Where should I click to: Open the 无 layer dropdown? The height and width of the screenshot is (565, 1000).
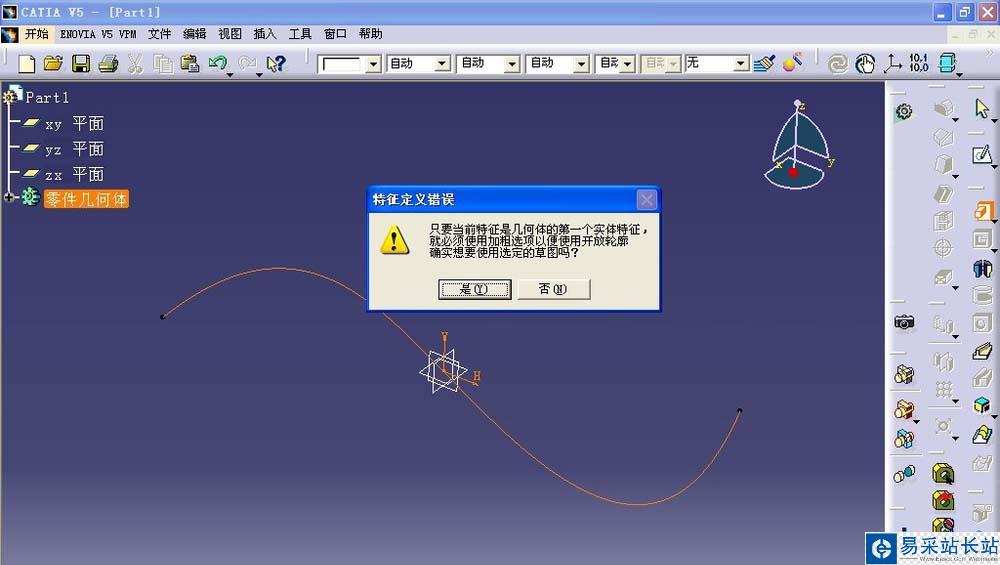740,64
